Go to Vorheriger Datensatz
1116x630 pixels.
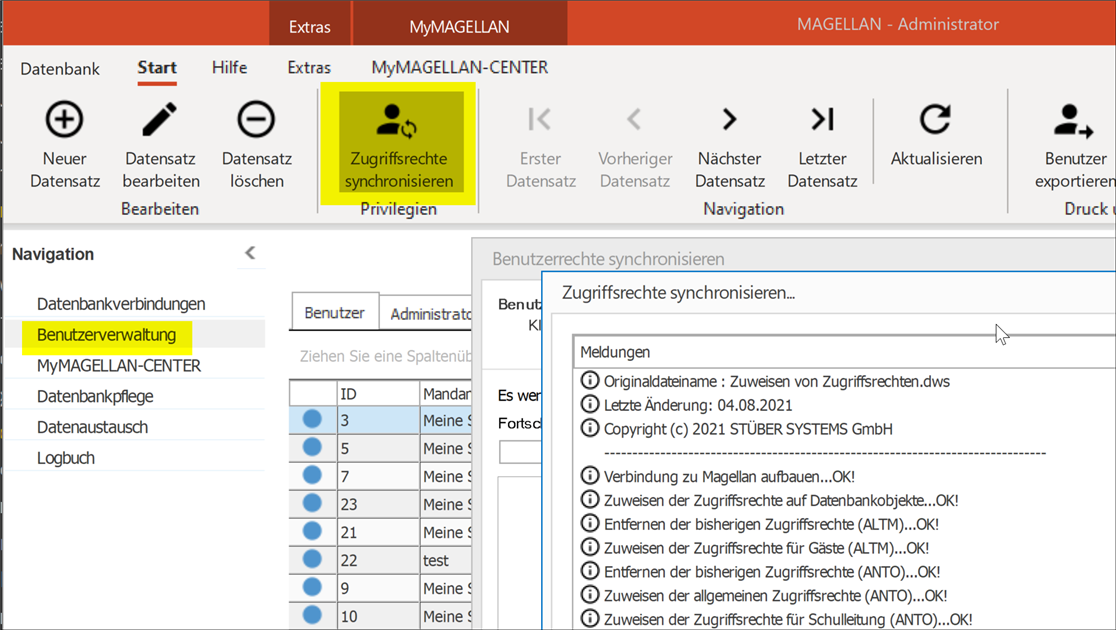coord(635,147)
